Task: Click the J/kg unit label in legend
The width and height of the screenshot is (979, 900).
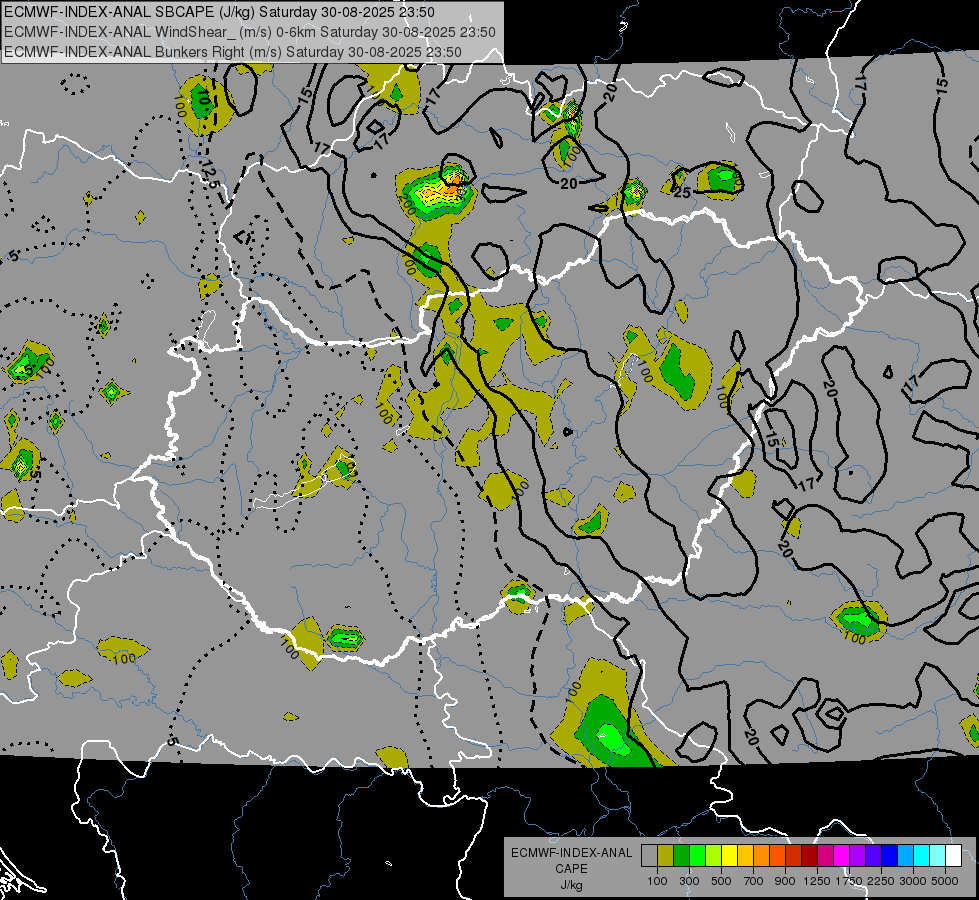Action: click(571, 885)
